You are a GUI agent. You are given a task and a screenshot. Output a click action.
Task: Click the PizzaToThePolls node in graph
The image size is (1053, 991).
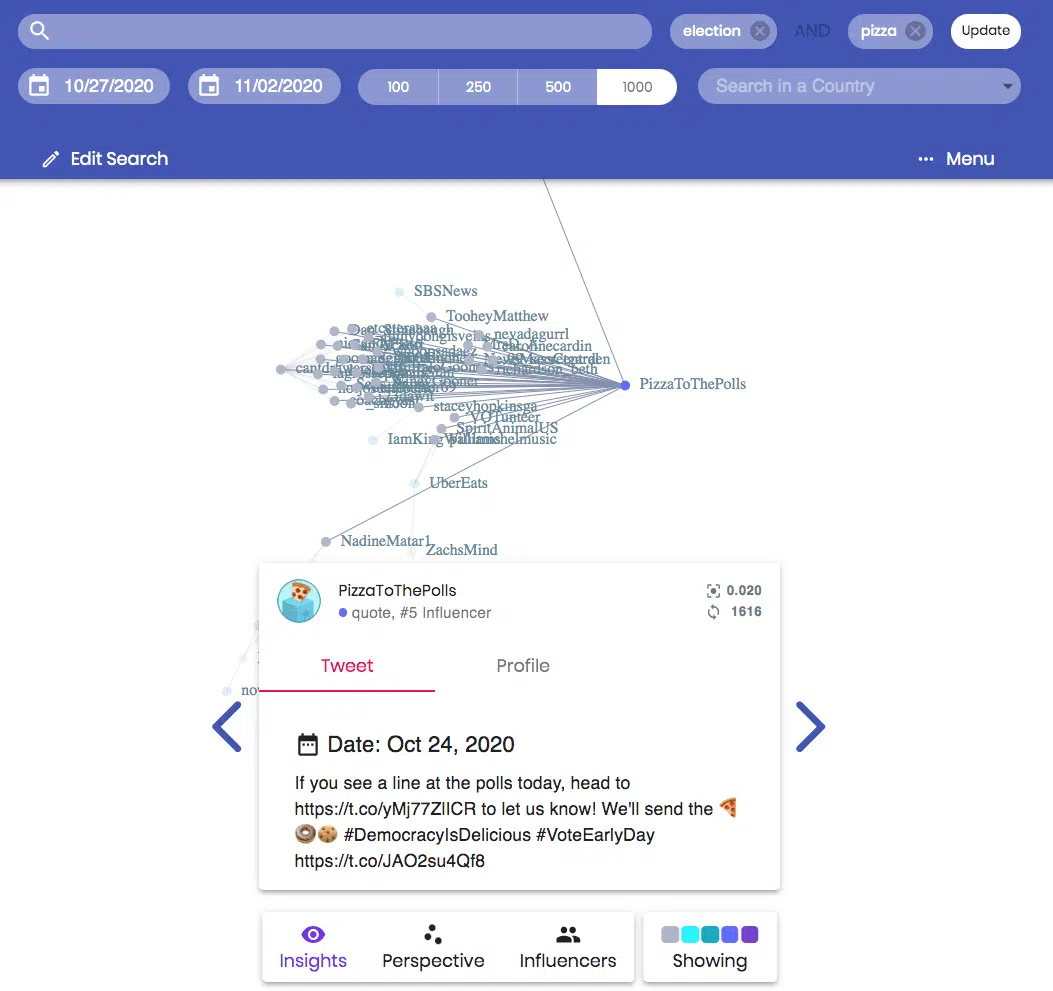pos(625,385)
